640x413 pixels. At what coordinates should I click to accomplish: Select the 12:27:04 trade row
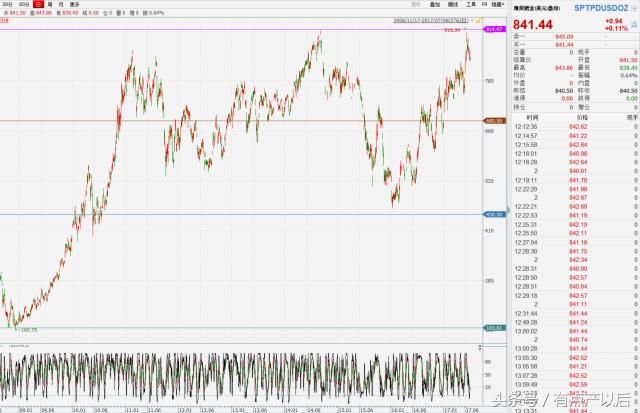(576, 242)
